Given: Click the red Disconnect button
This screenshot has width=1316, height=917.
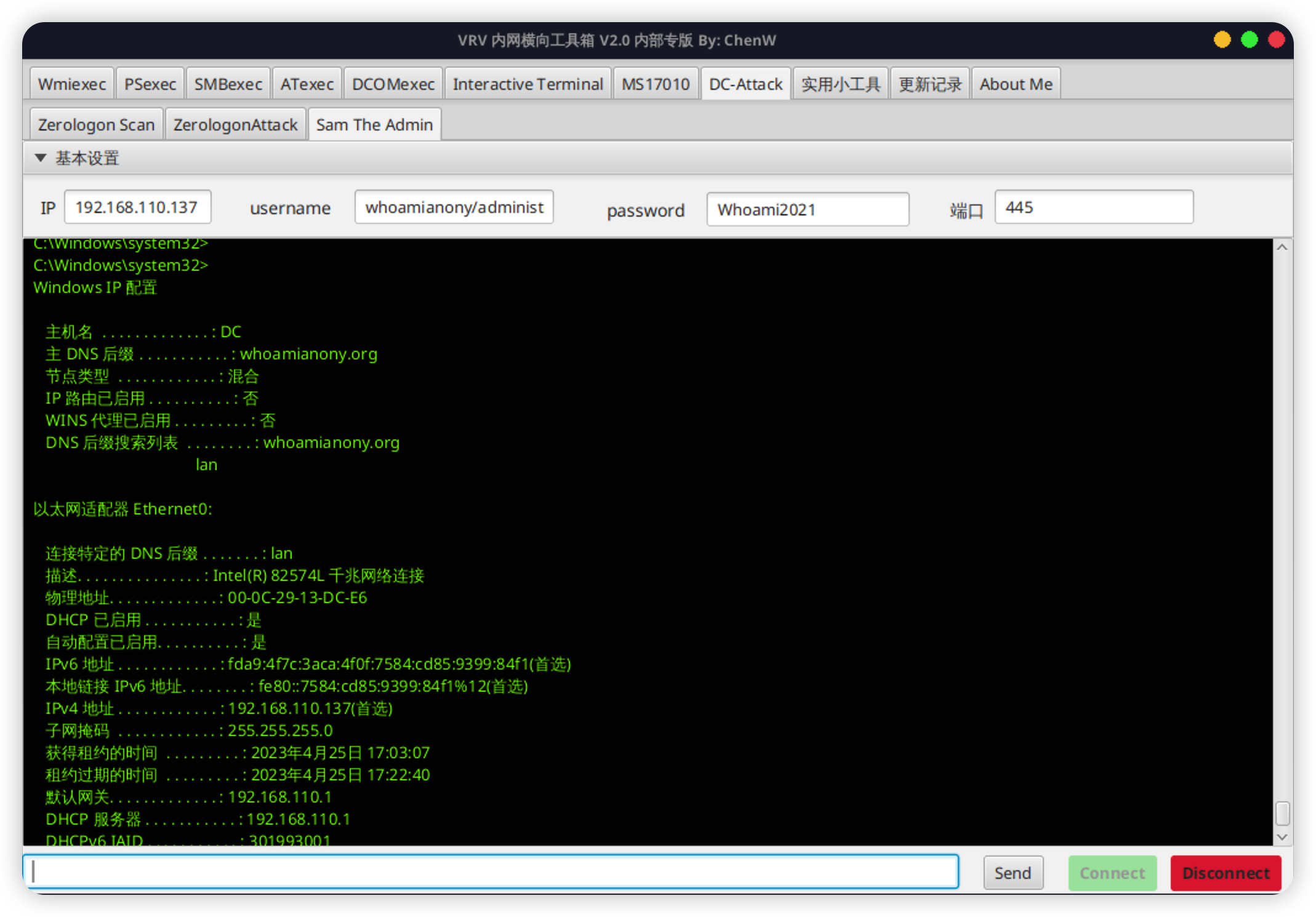Looking at the screenshot, I should [1226, 873].
